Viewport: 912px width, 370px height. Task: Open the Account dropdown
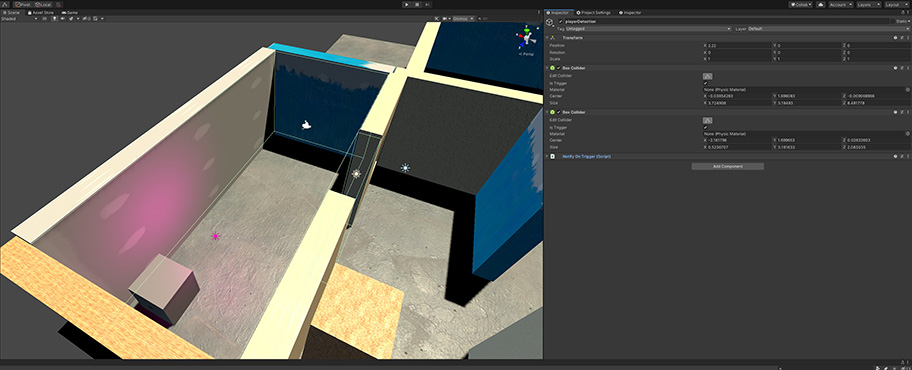pos(840,4)
